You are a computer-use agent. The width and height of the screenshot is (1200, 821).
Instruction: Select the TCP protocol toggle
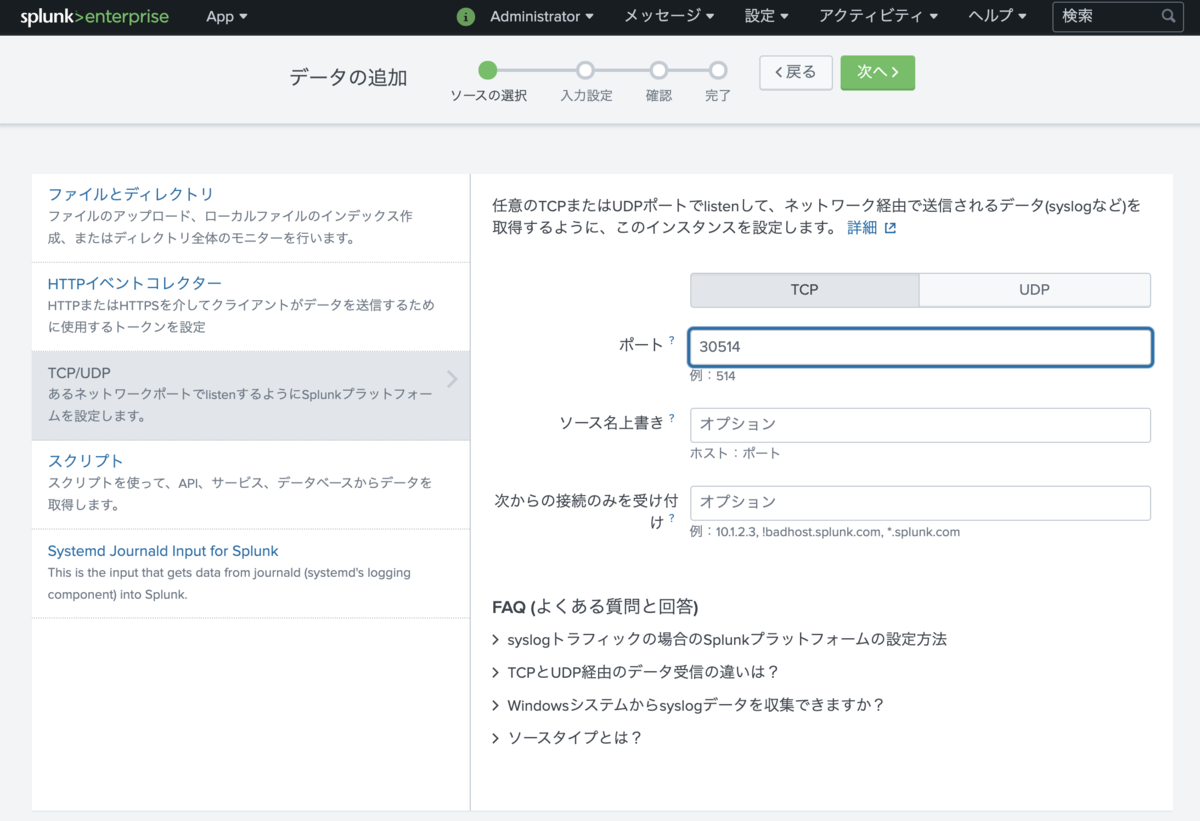[x=804, y=289]
